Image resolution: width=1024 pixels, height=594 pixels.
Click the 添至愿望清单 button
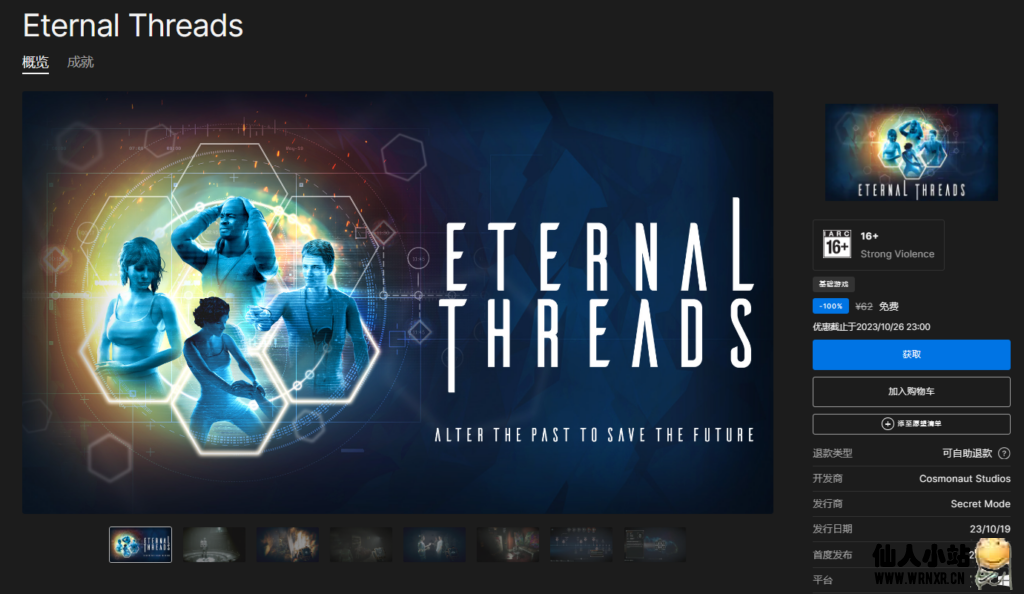click(911, 424)
